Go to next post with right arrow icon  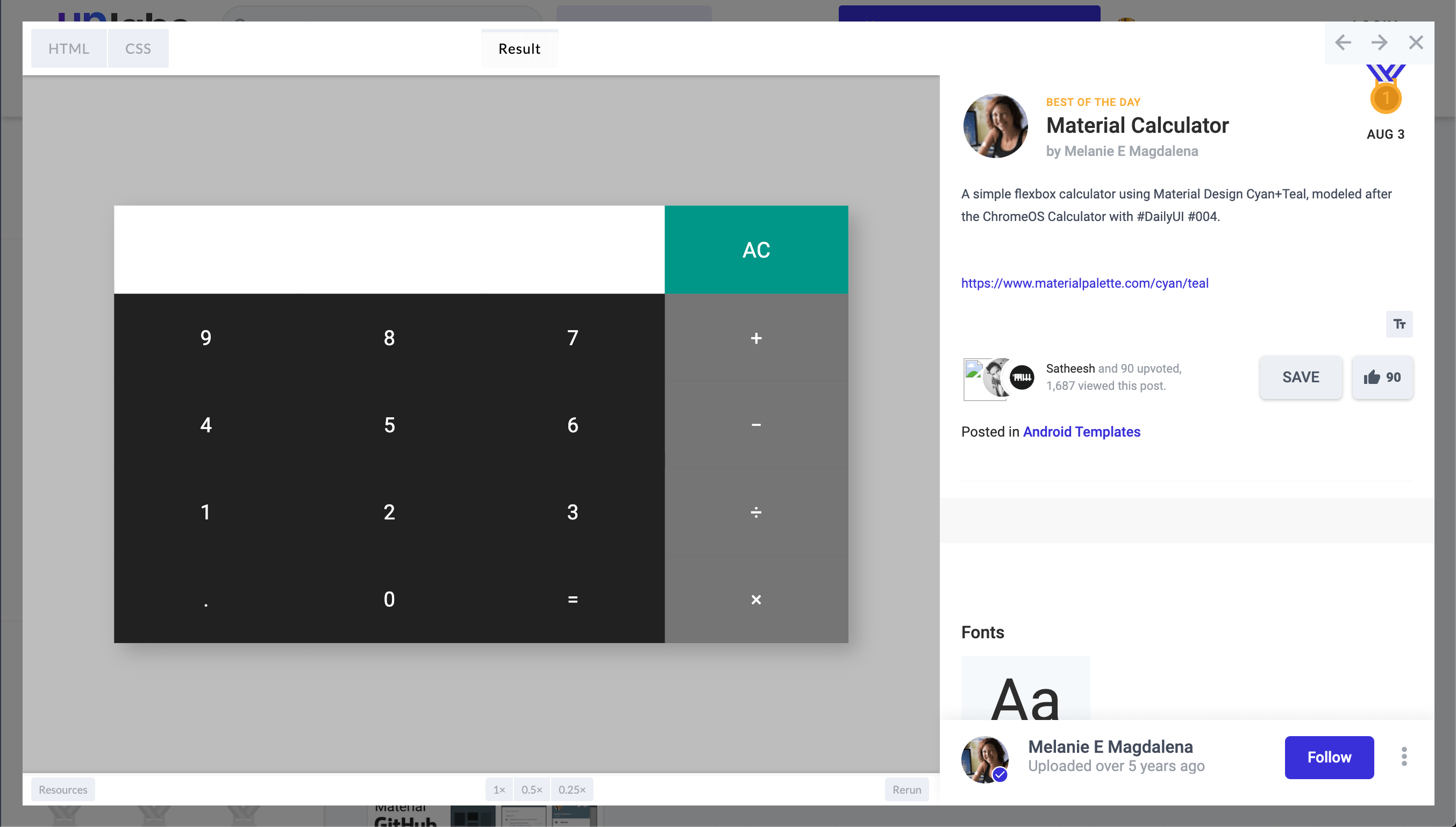coord(1380,42)
